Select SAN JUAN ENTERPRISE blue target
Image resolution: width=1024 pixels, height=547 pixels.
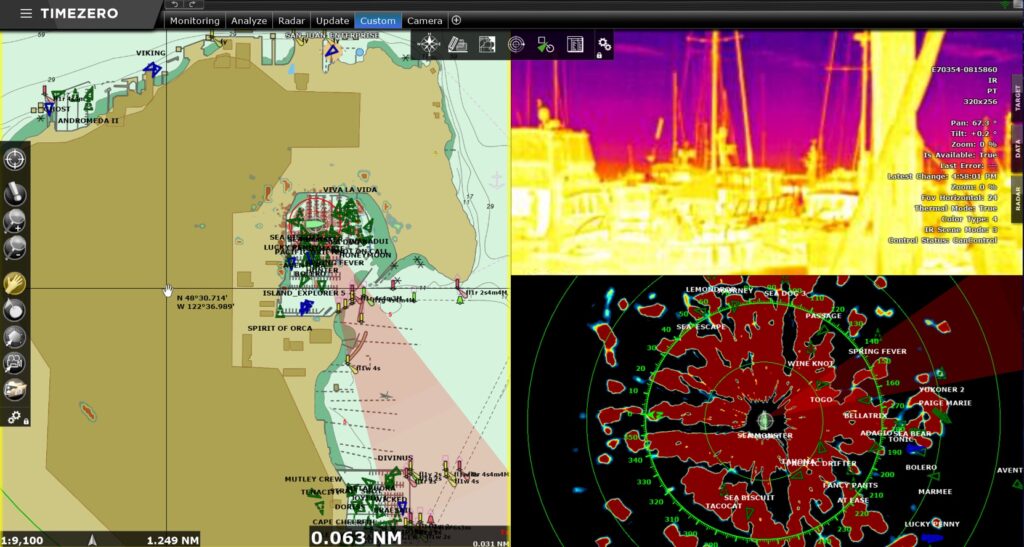(332, 50)
